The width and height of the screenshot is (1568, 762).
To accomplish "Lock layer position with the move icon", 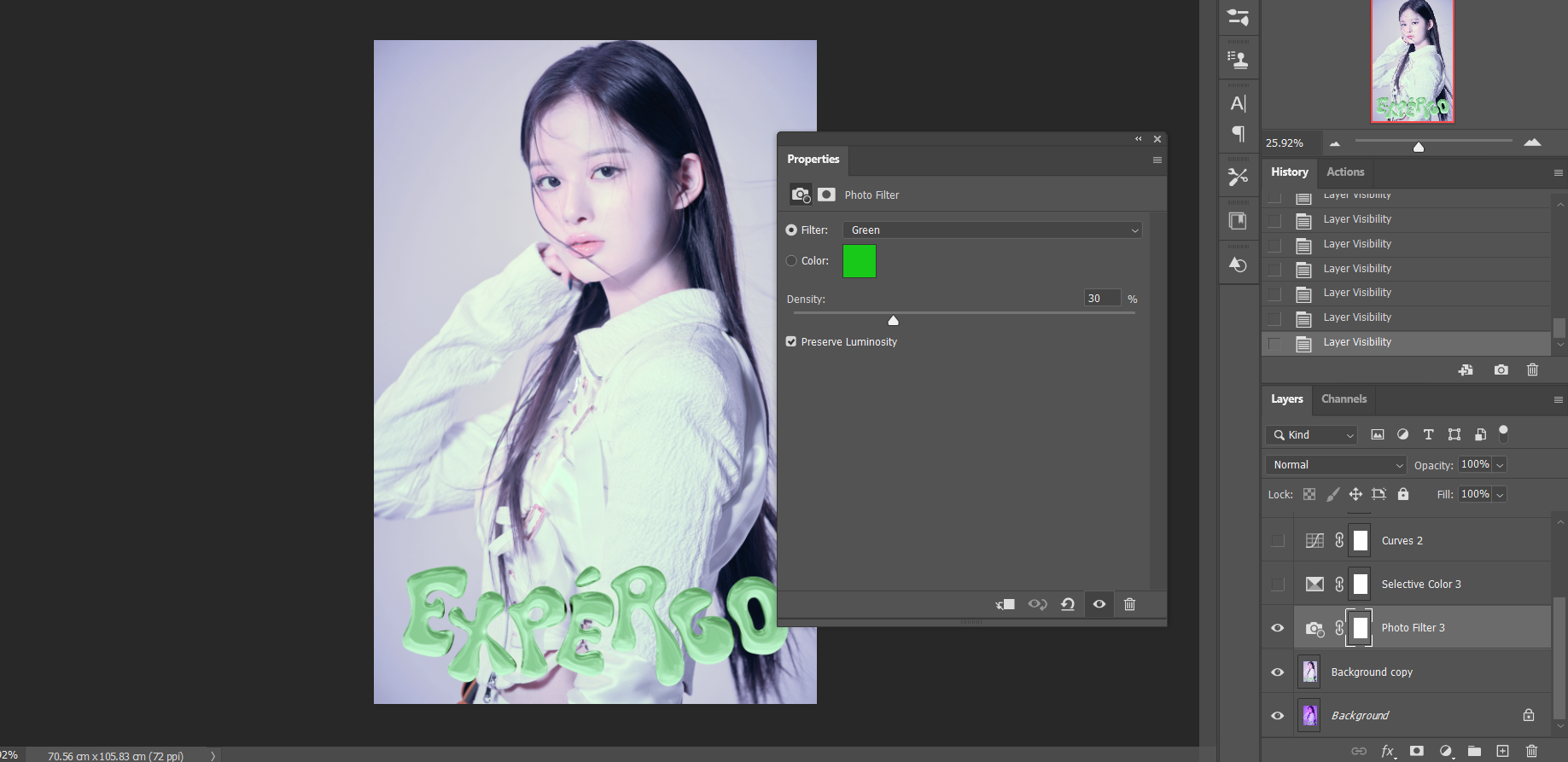I will (x=1355, y=494).
